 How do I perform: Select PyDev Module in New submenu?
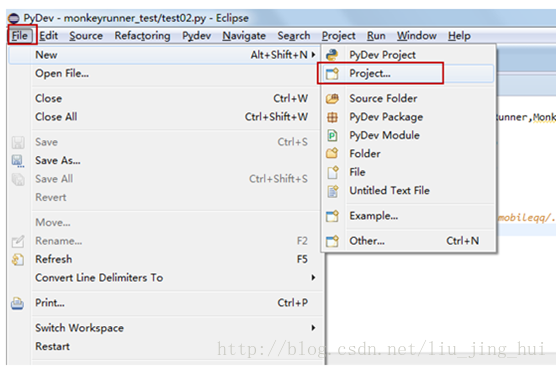(x=408, y=135)
